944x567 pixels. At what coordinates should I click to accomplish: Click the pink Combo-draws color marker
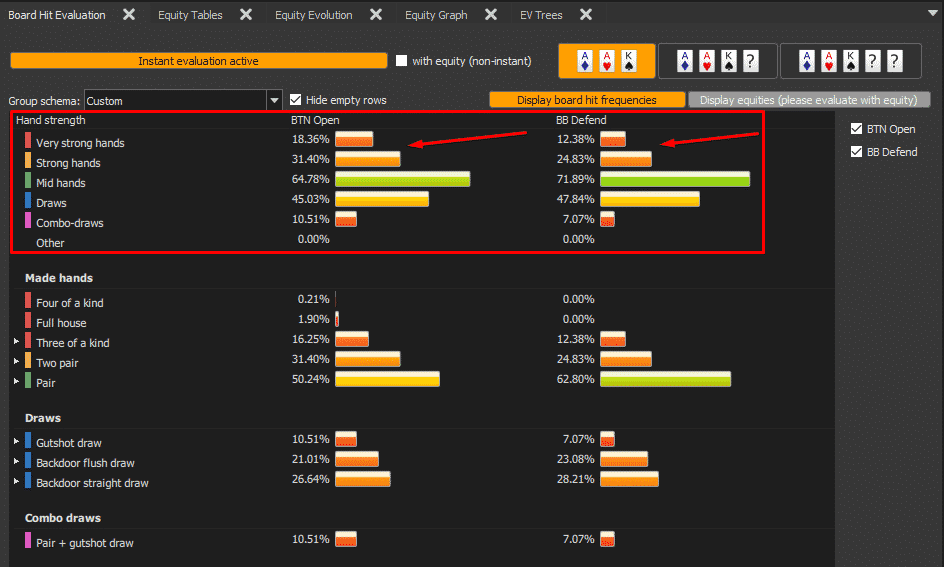pyautogui.click(x=28, y=220)
